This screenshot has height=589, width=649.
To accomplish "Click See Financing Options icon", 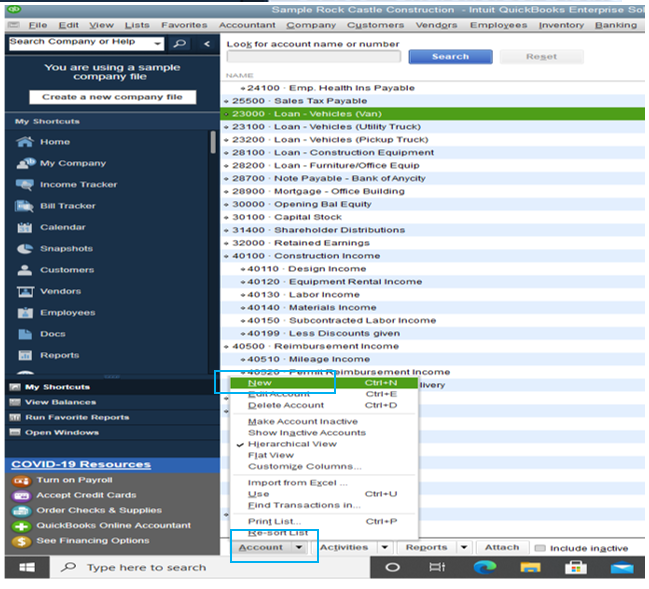I will pos(22,541).
